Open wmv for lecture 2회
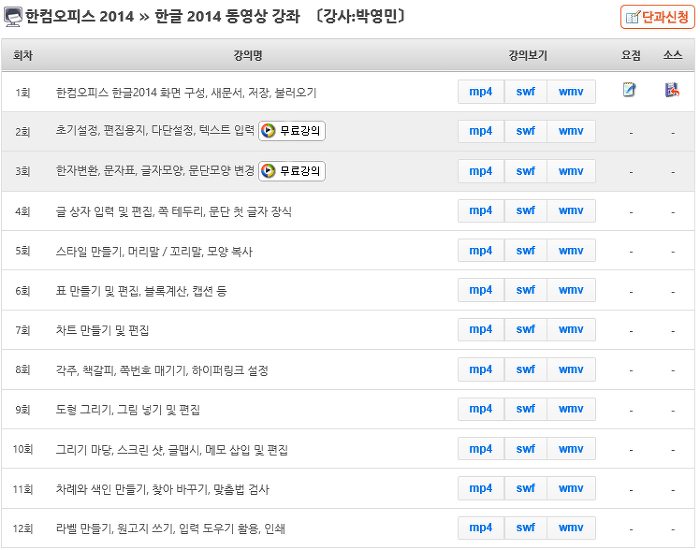The width and height of the screenshot is (700, 550). 571,131
